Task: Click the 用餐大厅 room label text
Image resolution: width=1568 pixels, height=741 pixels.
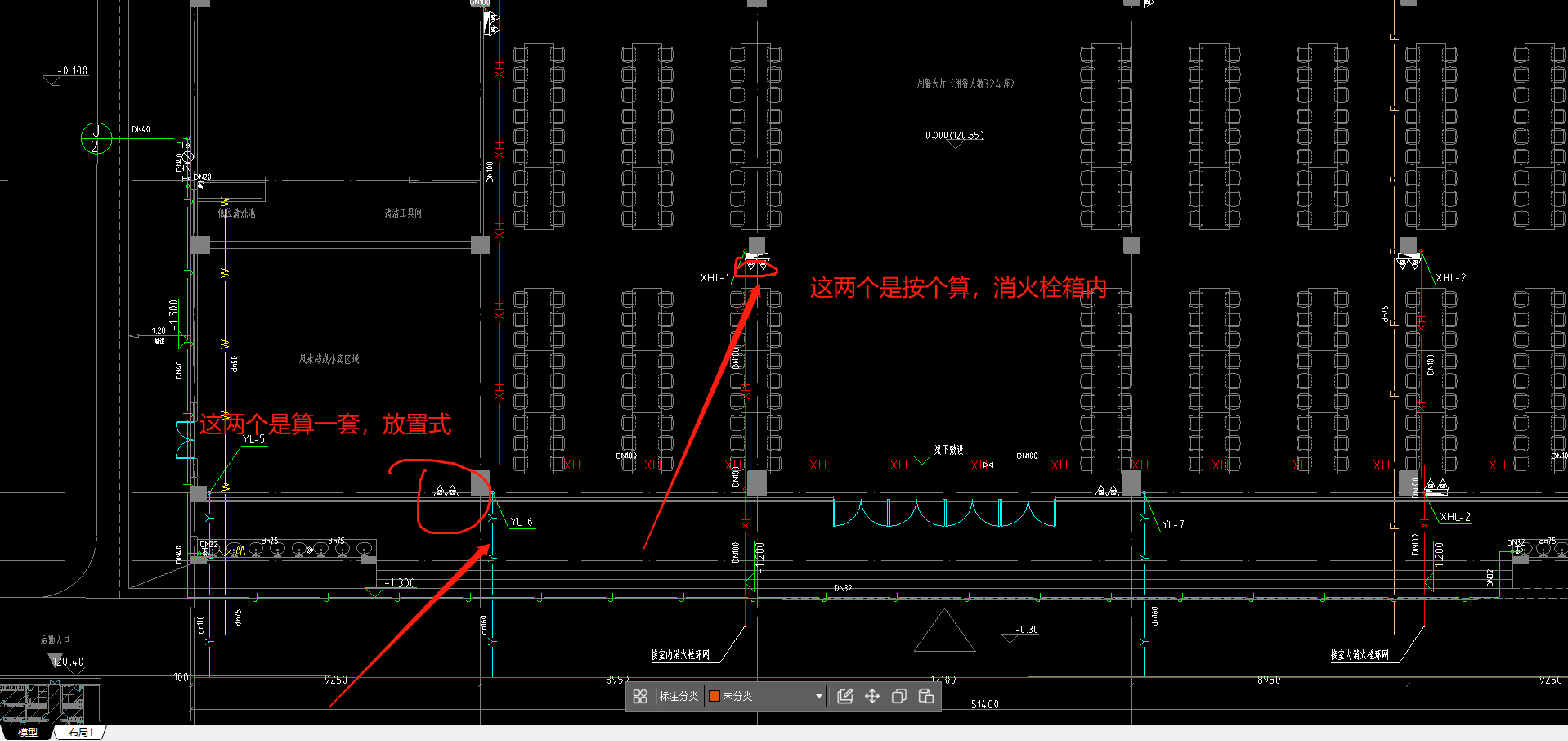Action: coord(965,83)
